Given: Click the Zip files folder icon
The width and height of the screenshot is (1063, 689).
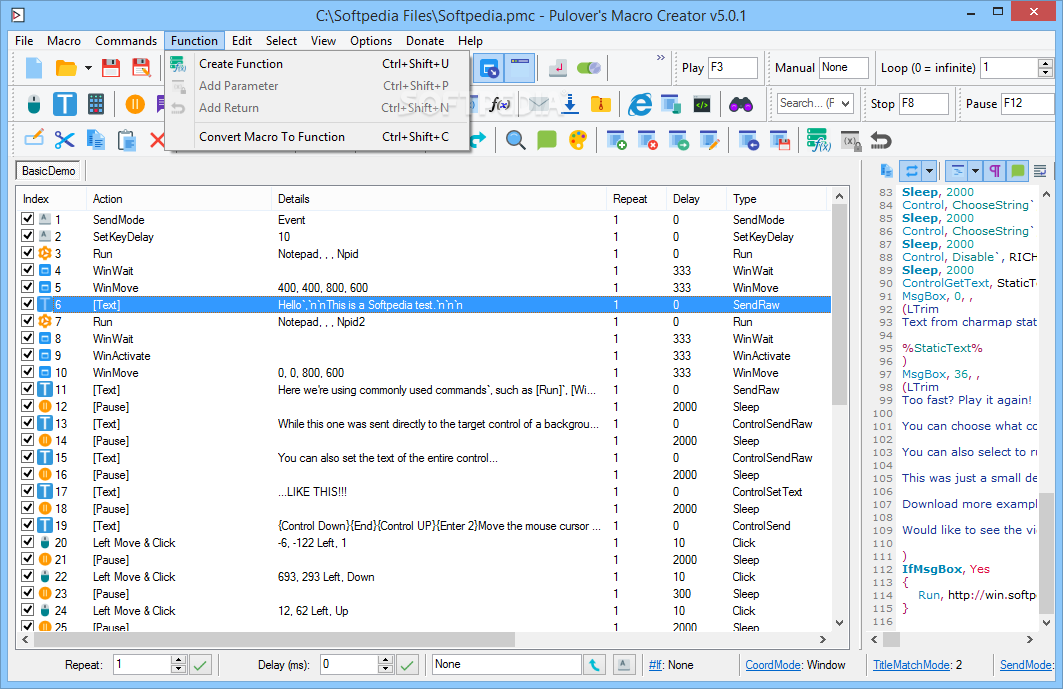Looking at the screenshot, I should coord(601,104).
